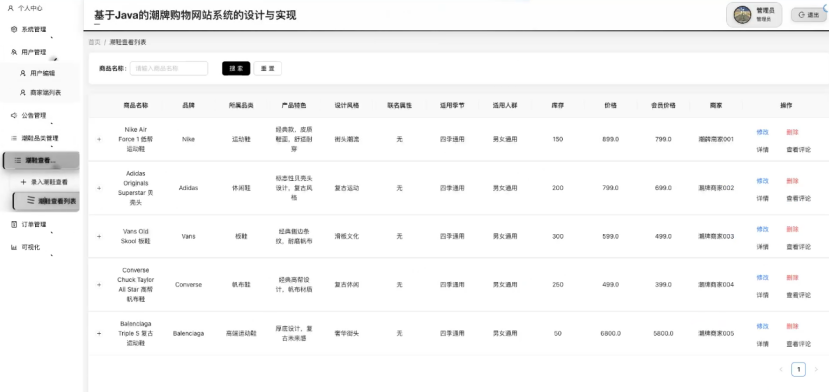Expand the 潮鞋品类管理 menu
Viewport: 829px width, 392px height.
tap(35, 138)
